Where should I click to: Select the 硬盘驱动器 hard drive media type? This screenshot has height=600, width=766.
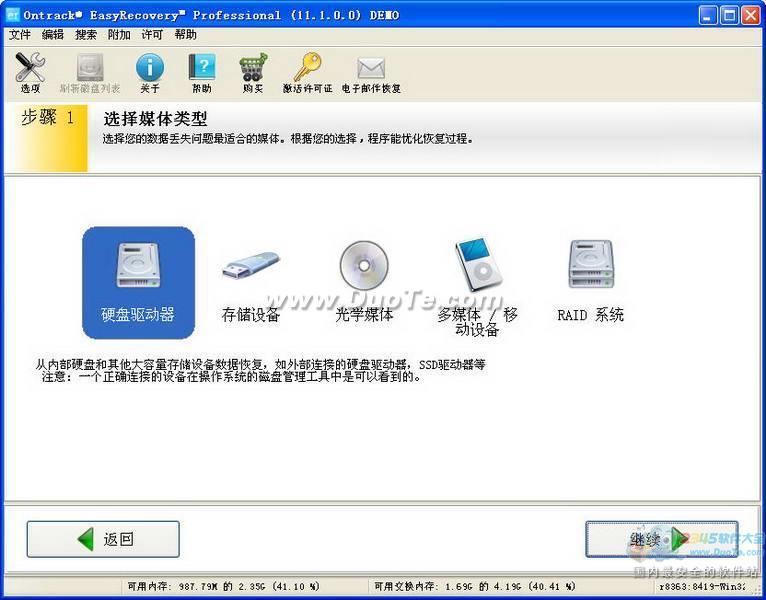tap(138, 282)
